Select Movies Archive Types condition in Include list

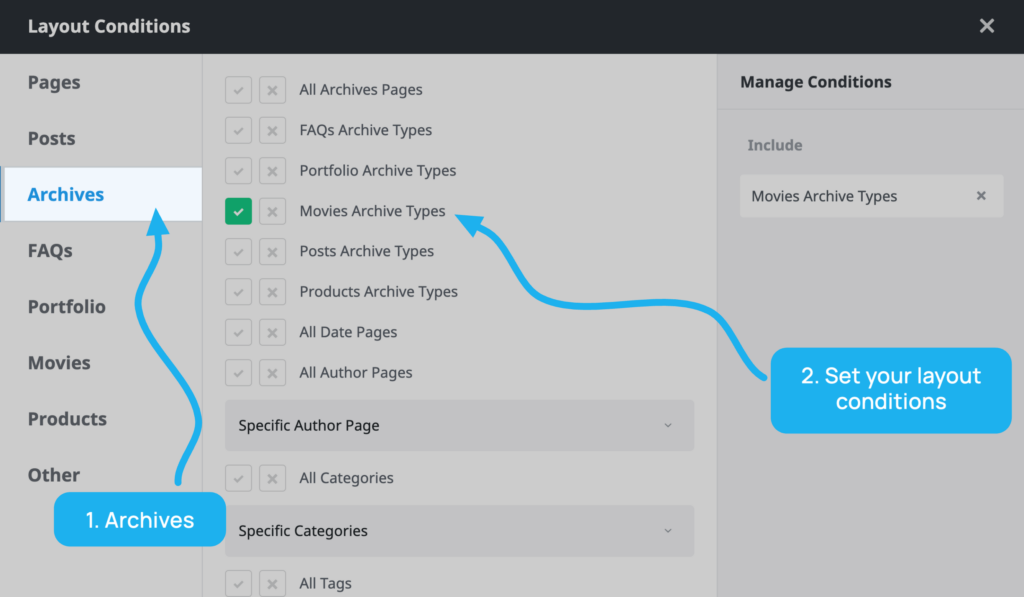871,196
